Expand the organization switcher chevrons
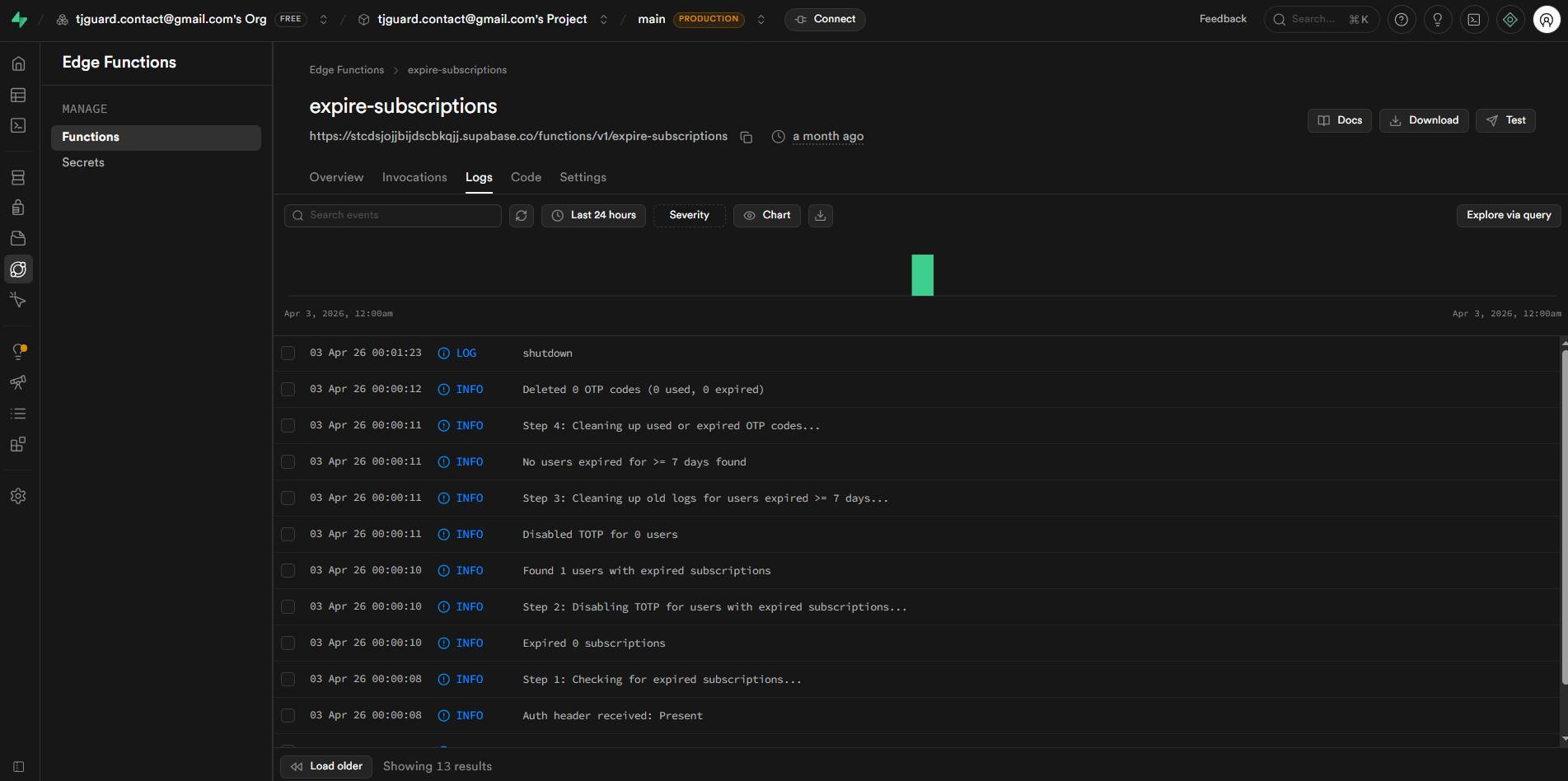Screen dimensions: 1568x781 coord(324,20)
